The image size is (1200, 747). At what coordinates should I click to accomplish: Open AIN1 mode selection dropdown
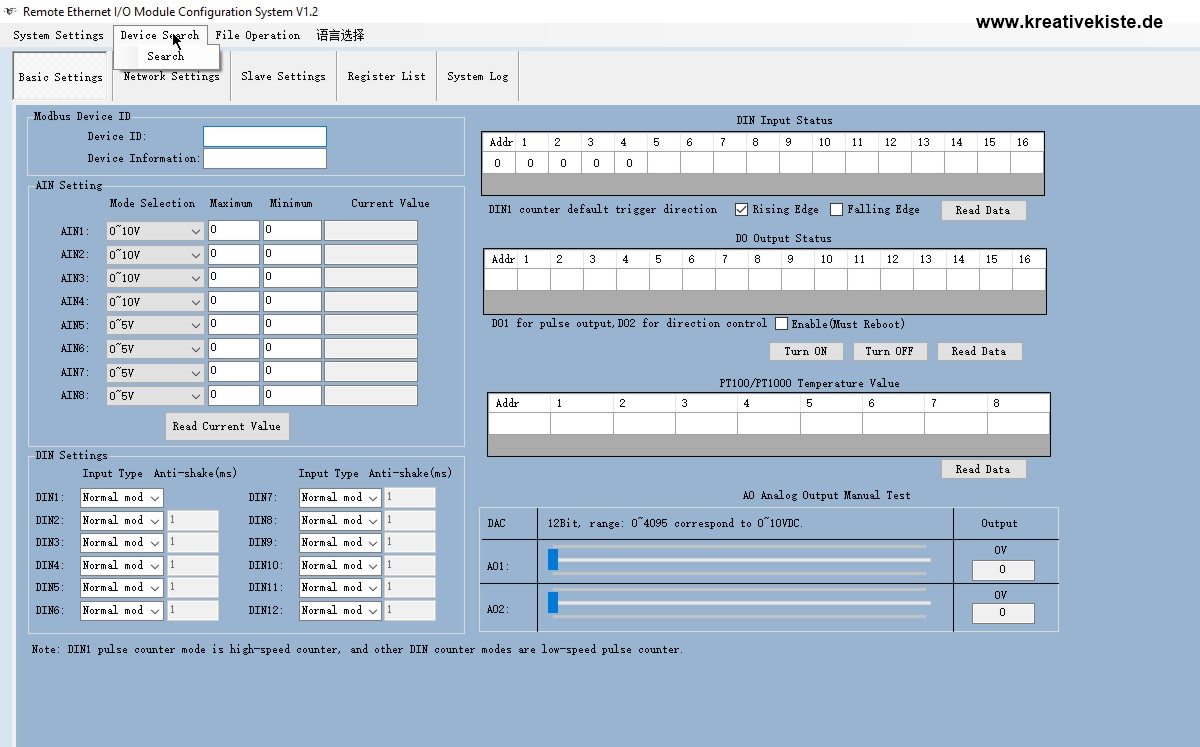pyautogui.click(x=155, y=231)
